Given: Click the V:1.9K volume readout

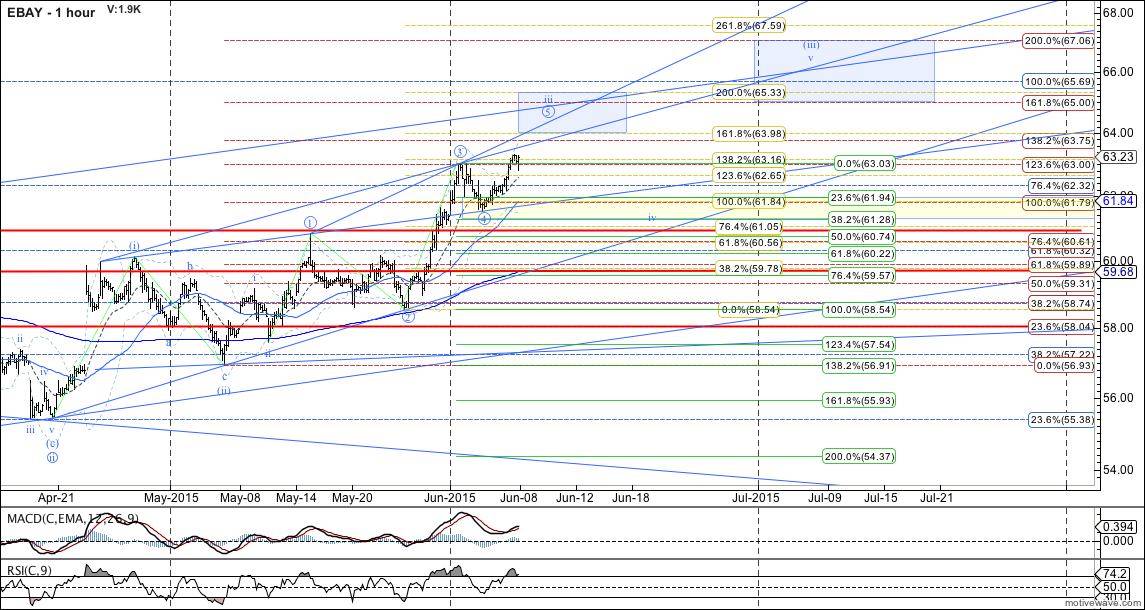Looking at the screenshot, I should point(121,9).
